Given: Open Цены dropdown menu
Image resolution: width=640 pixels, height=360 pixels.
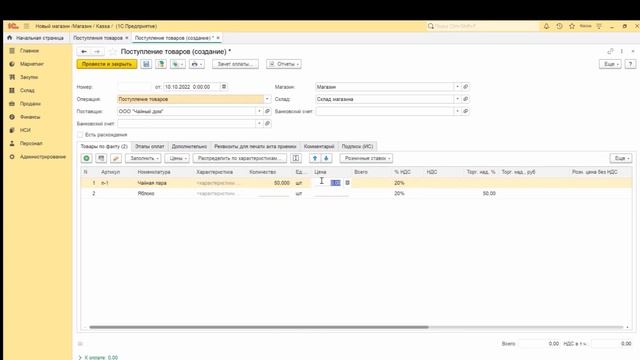Looking at the screenshot, I should (x=177, y=158).
